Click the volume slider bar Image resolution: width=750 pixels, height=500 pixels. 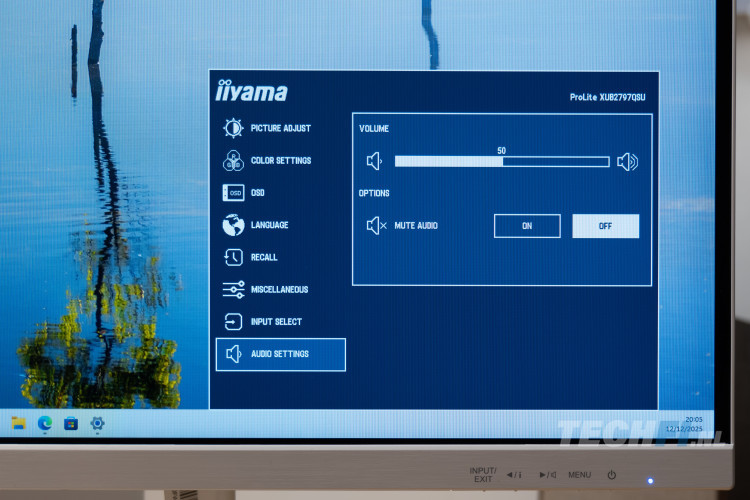[501, 161]
